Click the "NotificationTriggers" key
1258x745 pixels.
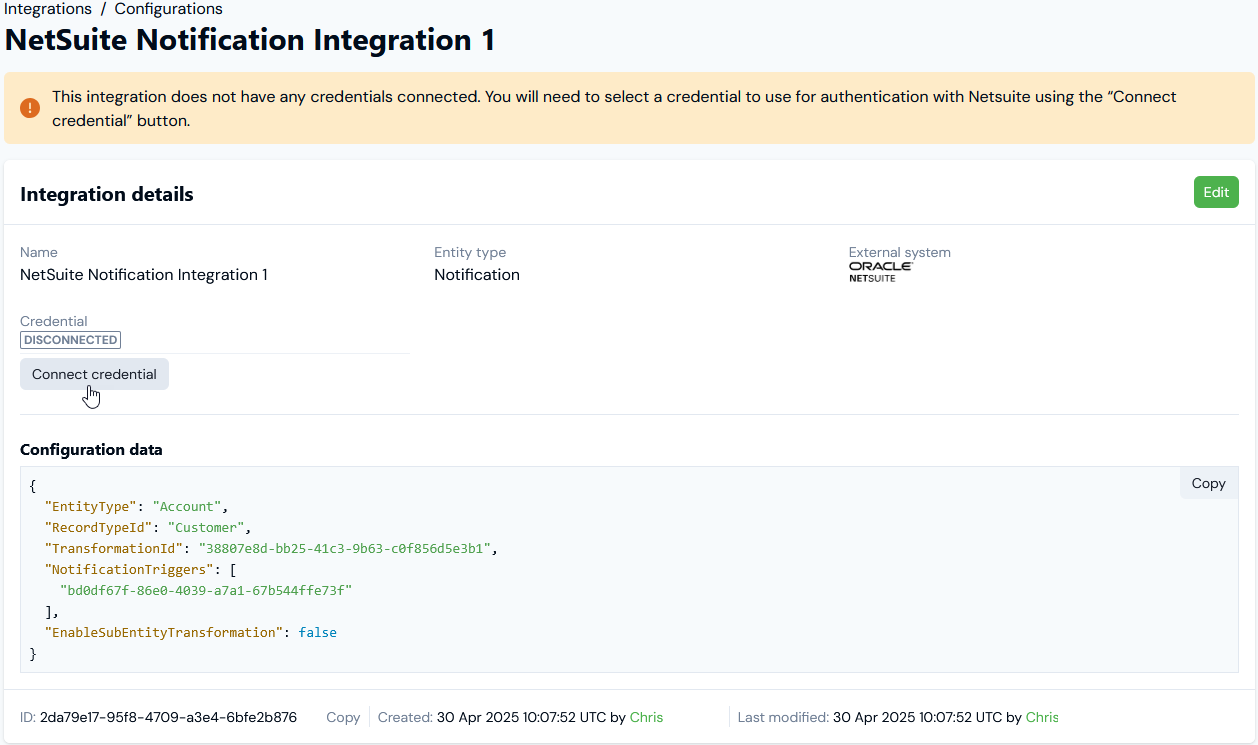pyautogui.click(x=128, y=569)
